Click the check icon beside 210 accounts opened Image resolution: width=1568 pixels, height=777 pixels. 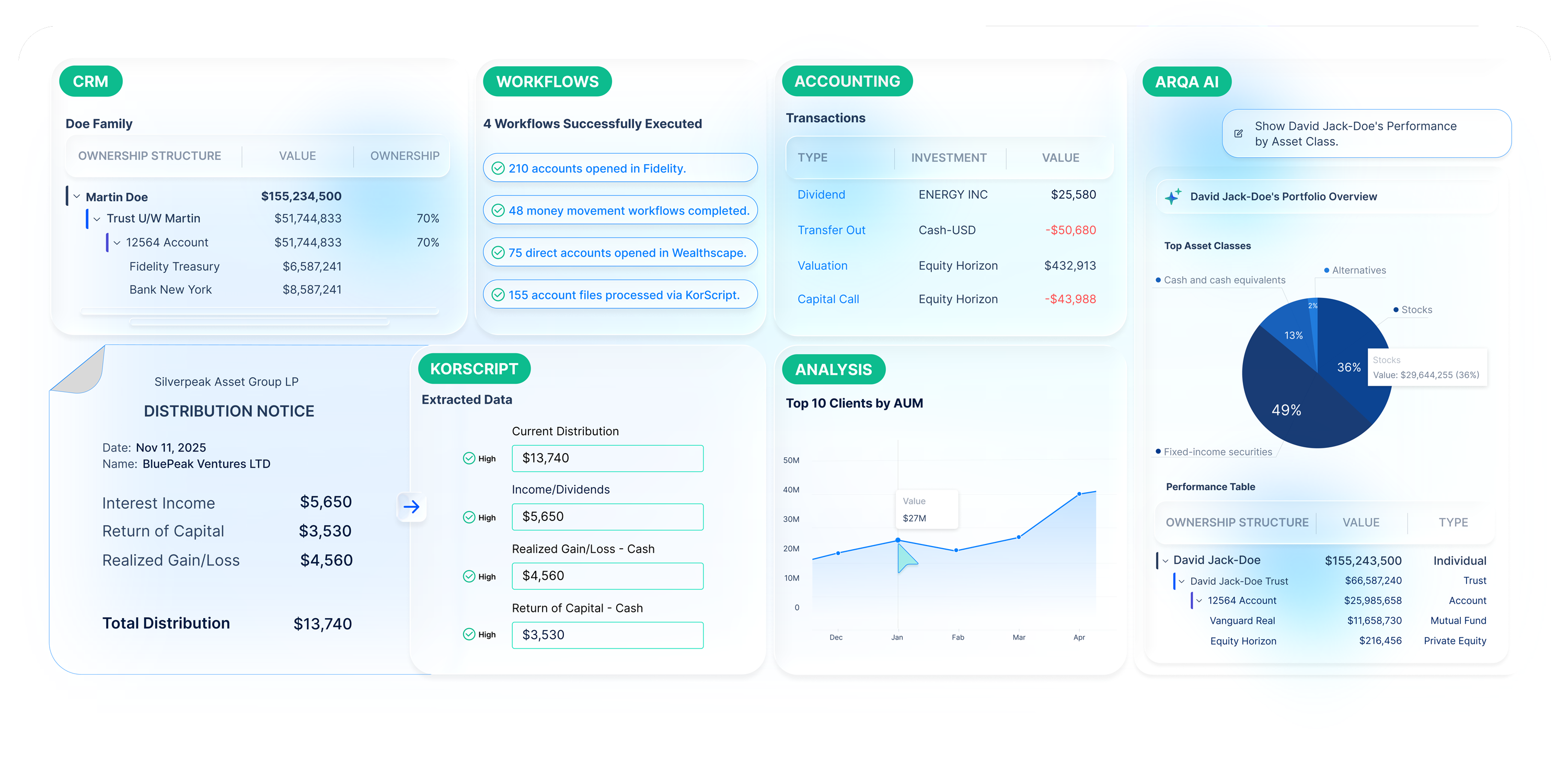coord(498,169)
